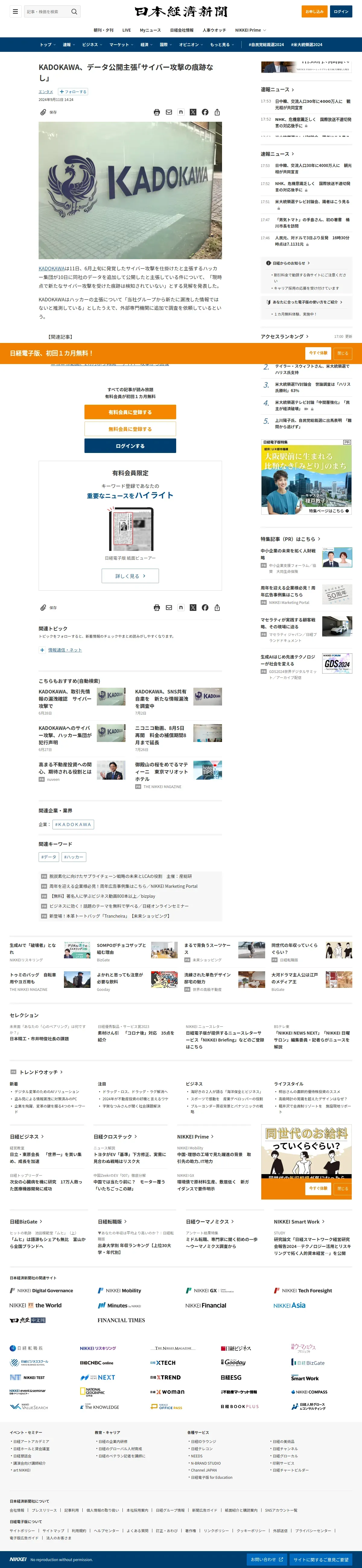Expand the トップ navigation dropdown
Screen dimensions: 362x1568
pyautogui.click(x=48, y=44)
